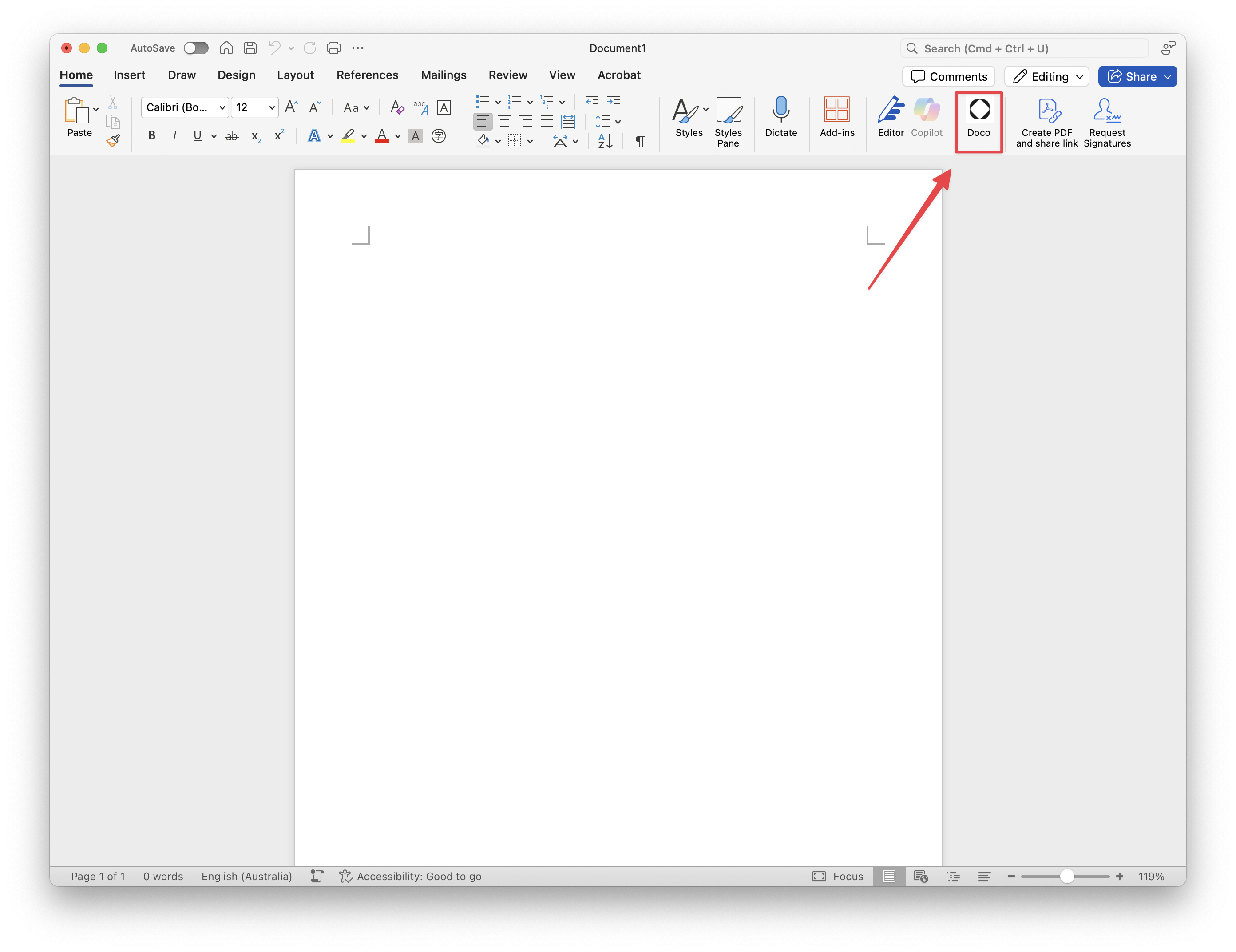Select the Dictate tool
Image resolution: width=1236 pixels, height=952 pixels.
[781, 119]
